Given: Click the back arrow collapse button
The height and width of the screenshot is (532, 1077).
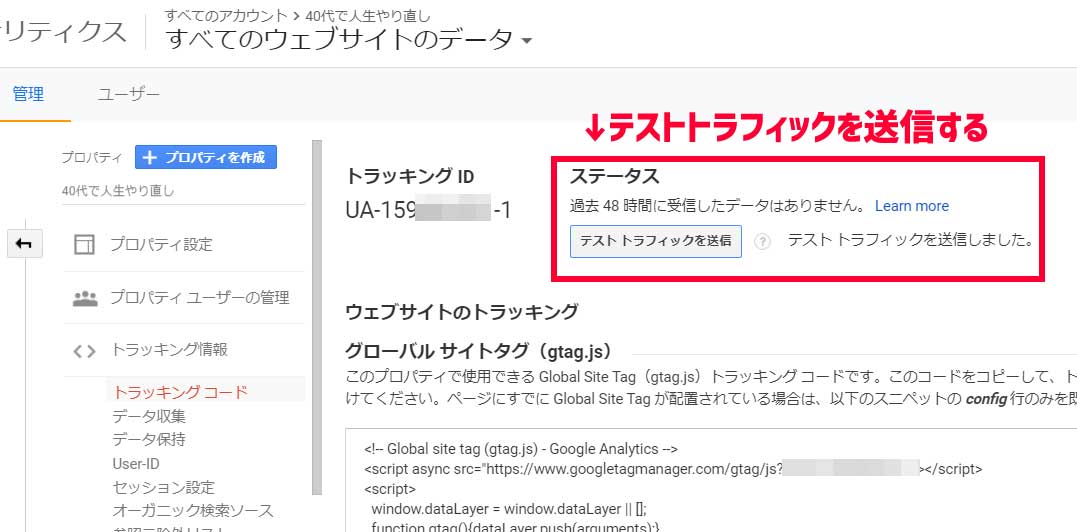Looking at the screenshot, I should 23,244.
